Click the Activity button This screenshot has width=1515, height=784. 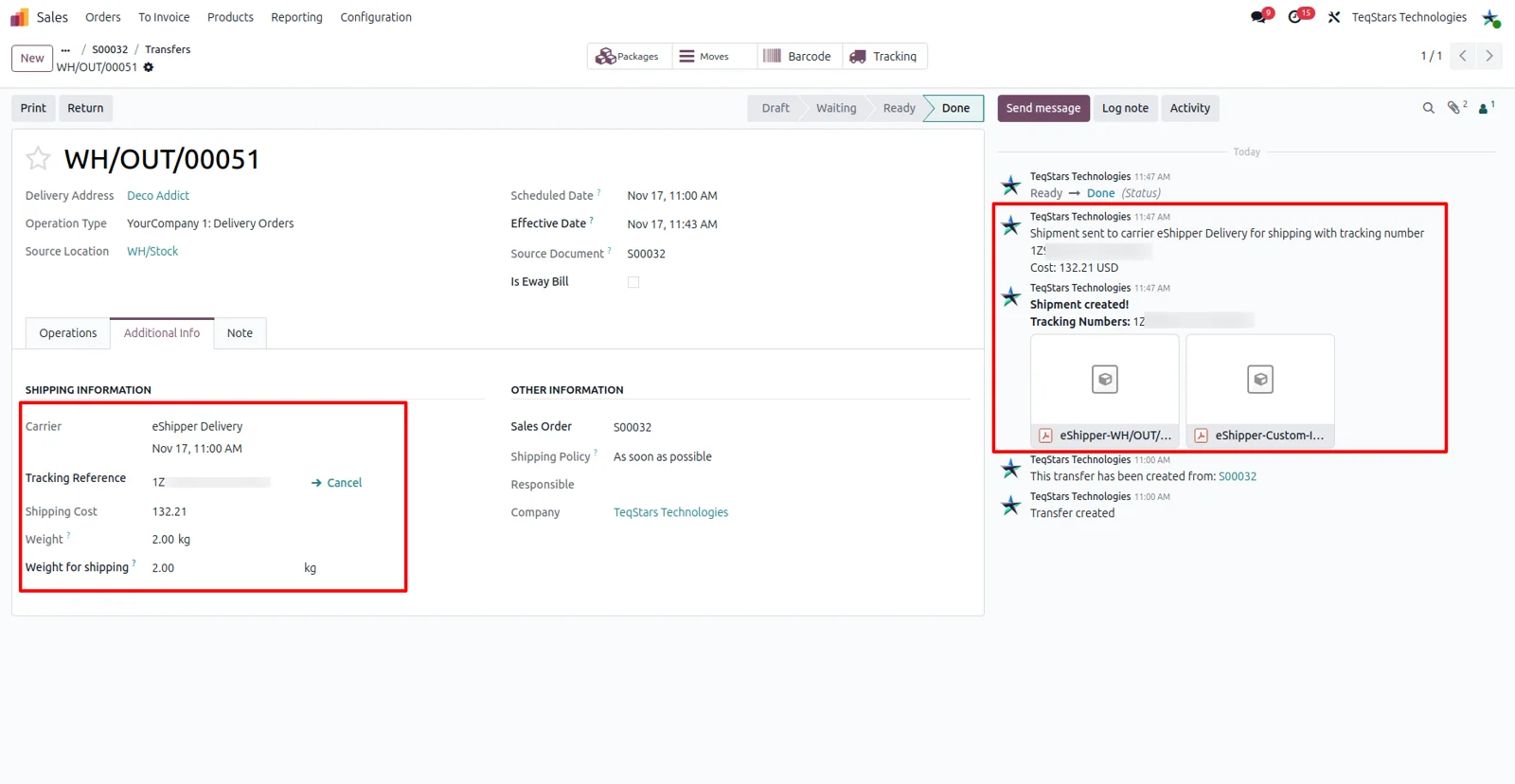point(1190,108)
